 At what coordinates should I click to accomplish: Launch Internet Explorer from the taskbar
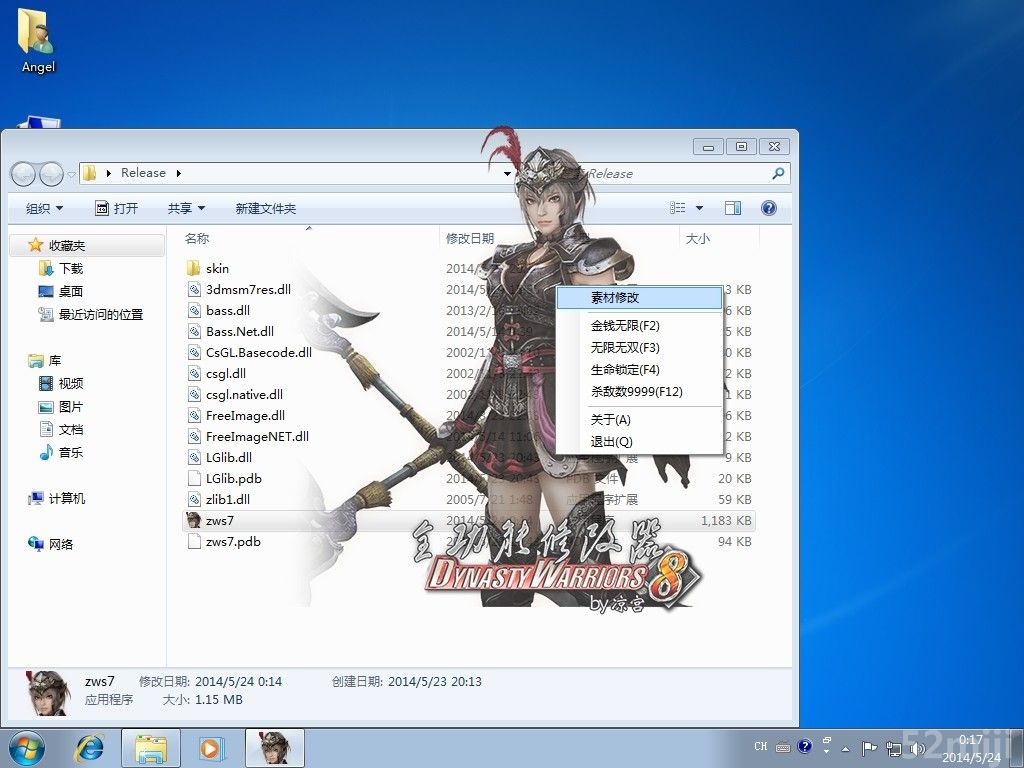coord(91,747)
